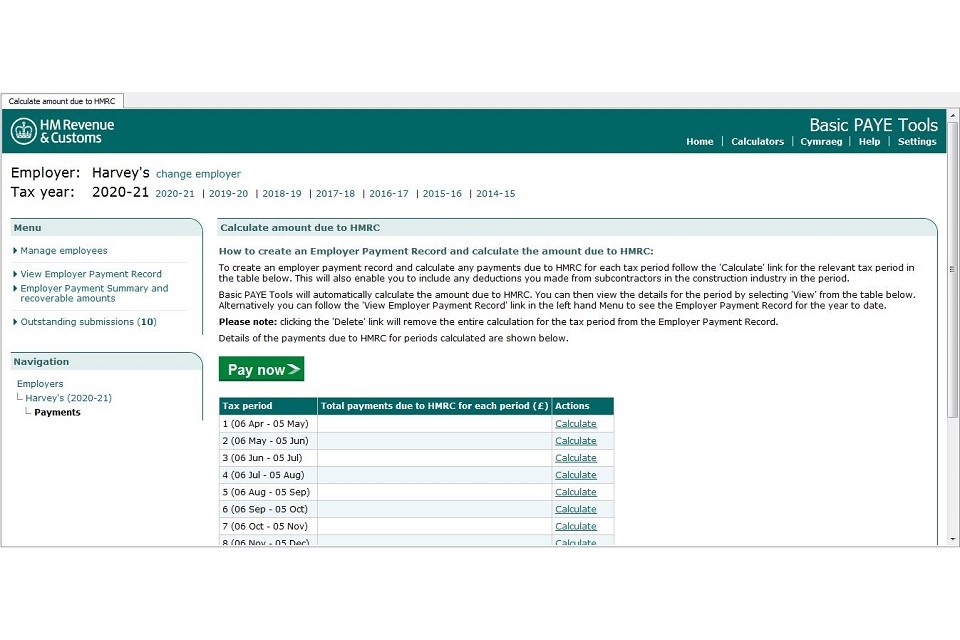Viewport: 960px width, 640px height.
Task: Click the '1 (06 Apr - 05 May)' cell
Action: (268, 424)
